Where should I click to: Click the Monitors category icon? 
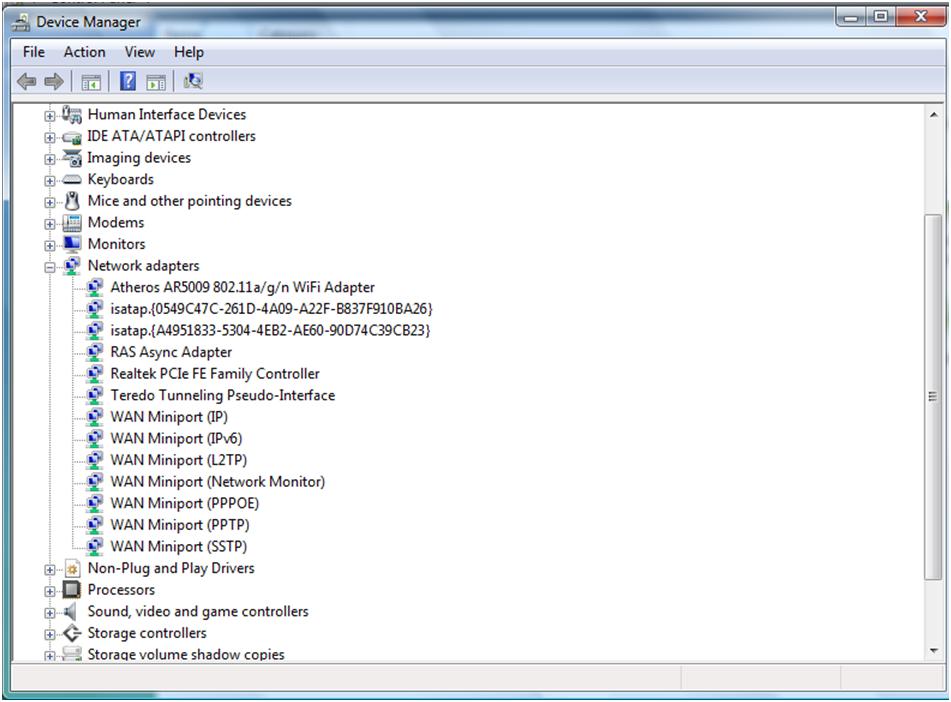pyautogui.click(x=72, y=244)
